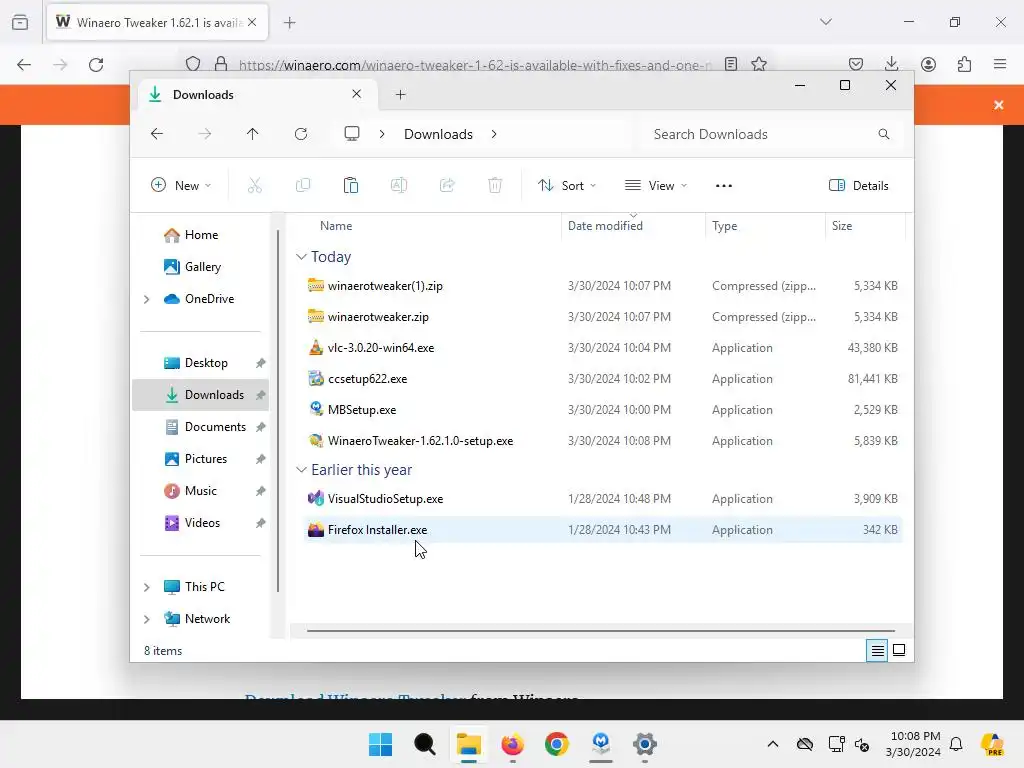Sort by Date modified column header
The height and width of the screenshot is (768, 1024).
[633, 226]
